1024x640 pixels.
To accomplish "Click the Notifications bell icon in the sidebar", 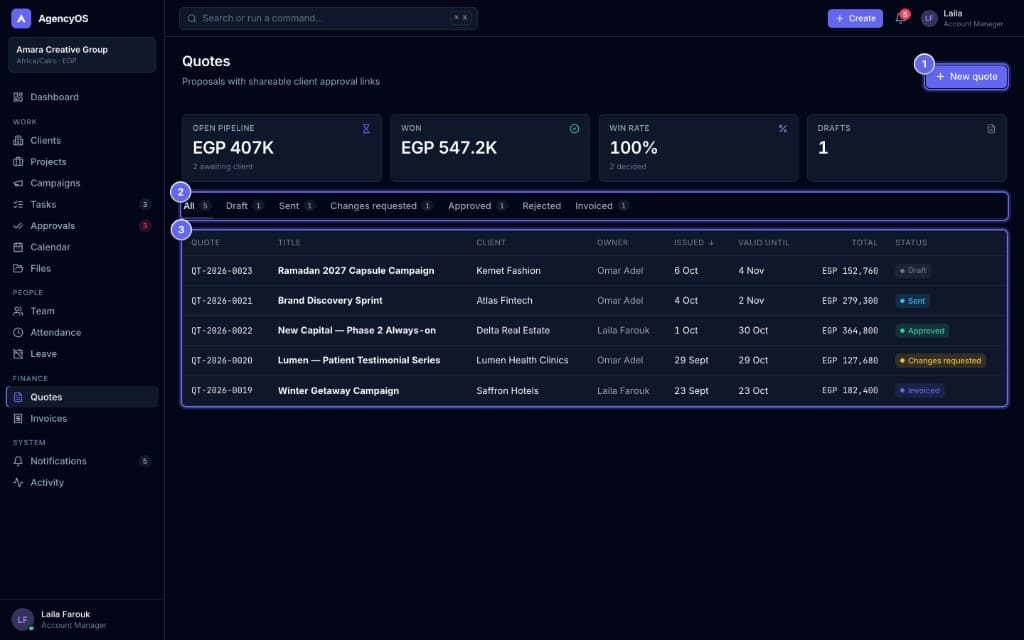I will [x=18, y=461].
